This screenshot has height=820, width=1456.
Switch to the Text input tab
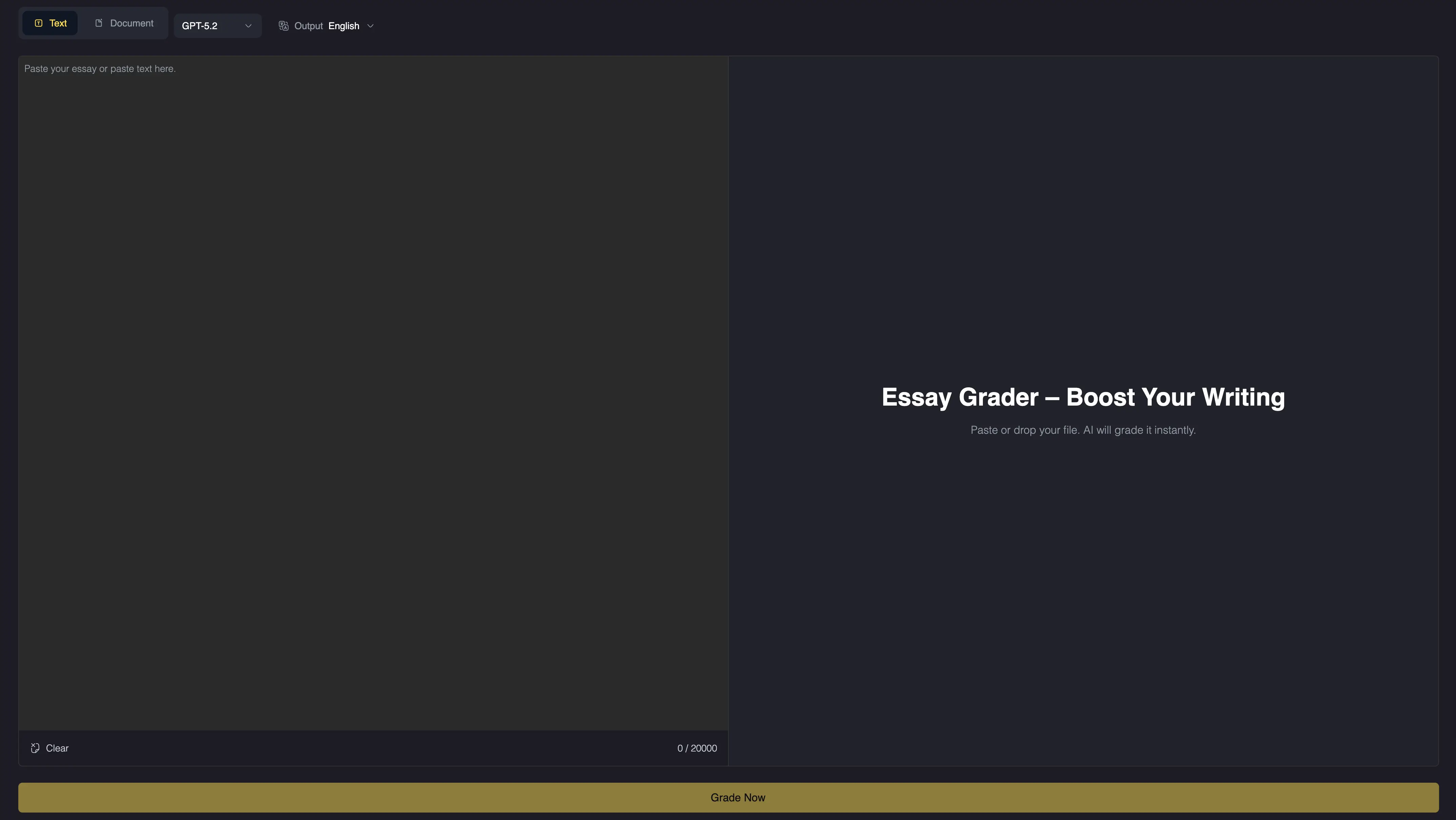coord(50,23)
